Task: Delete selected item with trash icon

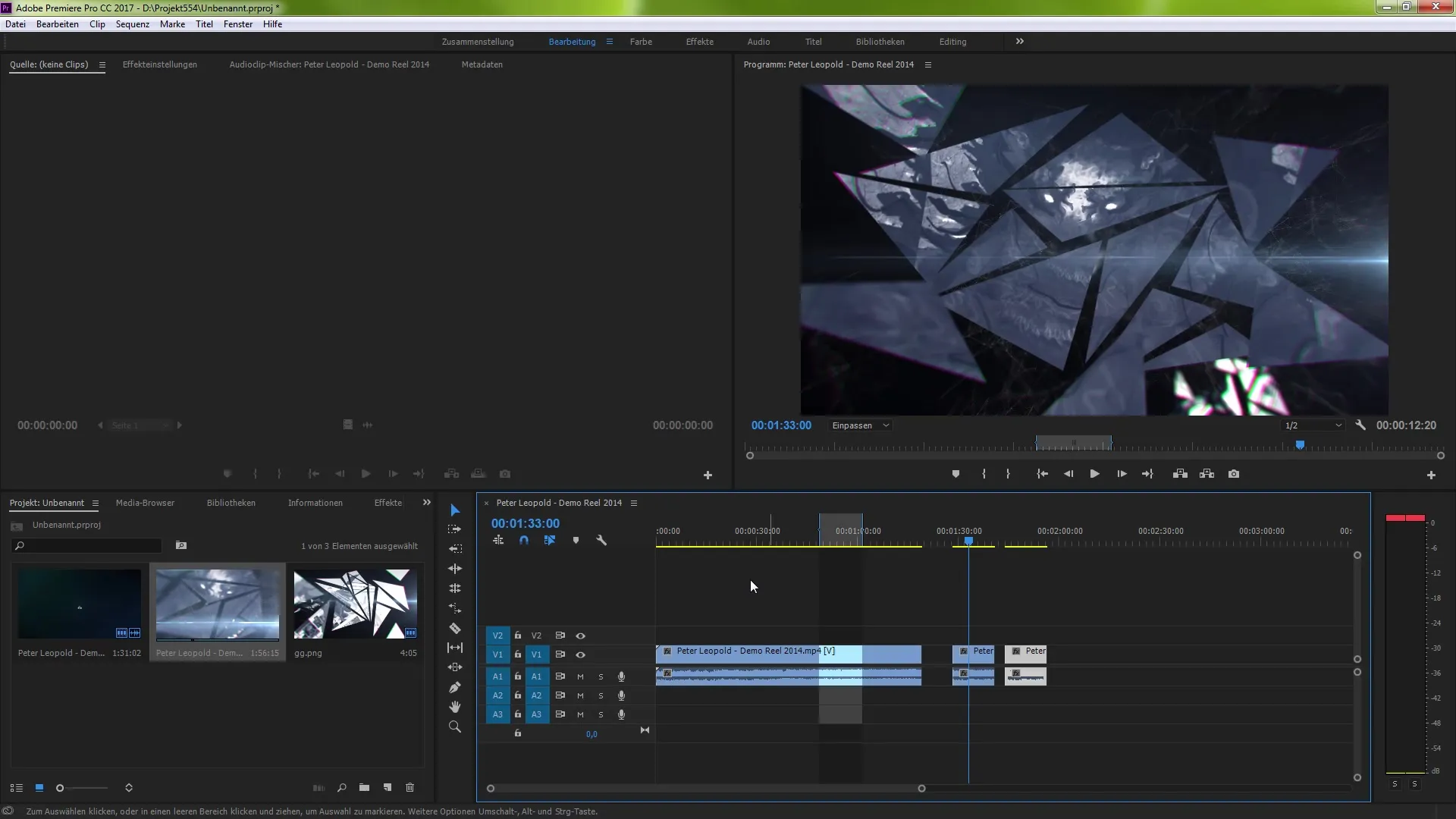Action: pos(410,788)
